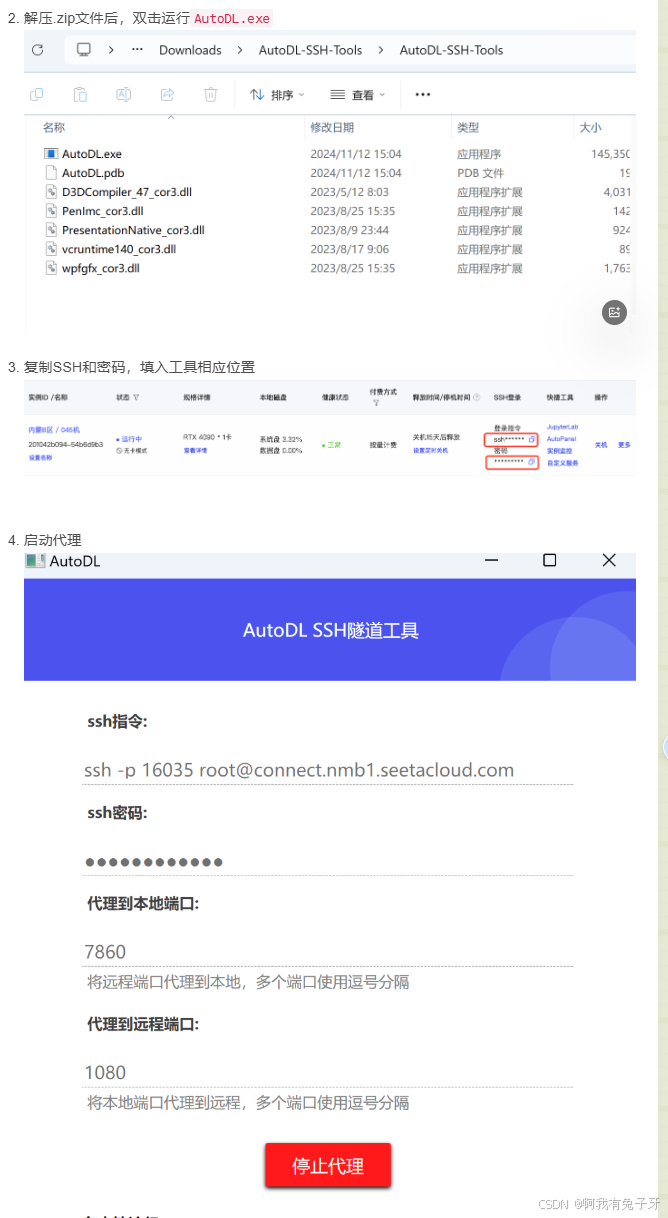Click the AutoDL.pdb file icon

point(52,173)
